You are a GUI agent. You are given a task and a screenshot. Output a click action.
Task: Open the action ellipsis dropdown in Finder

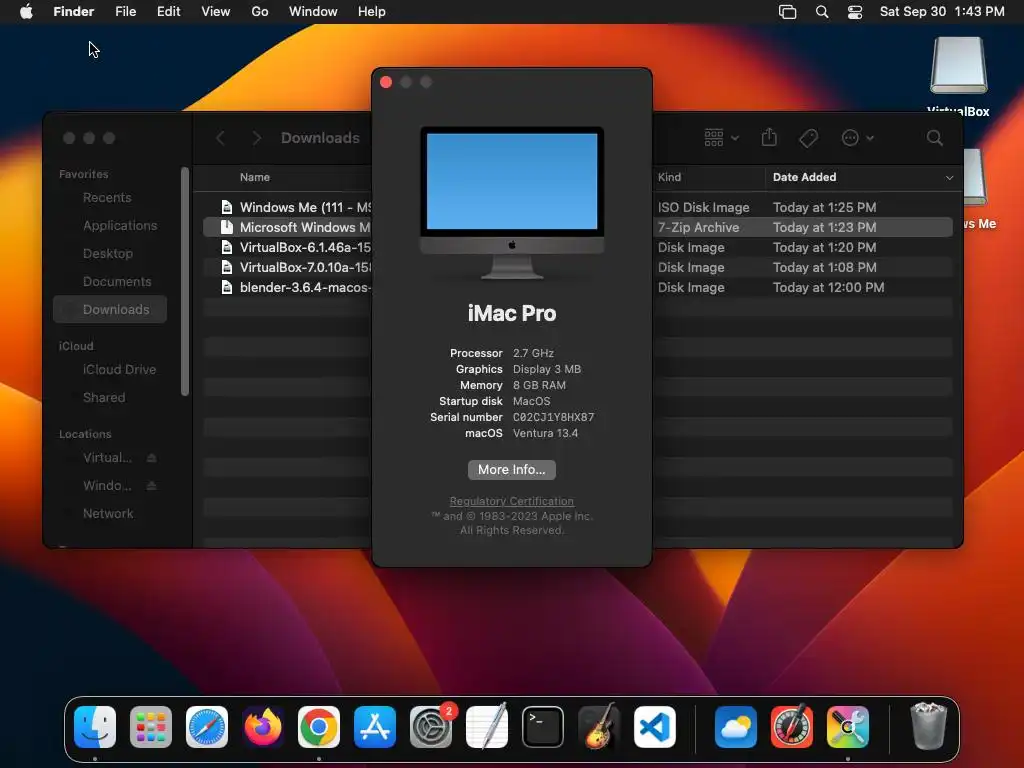tap(857, 138)
